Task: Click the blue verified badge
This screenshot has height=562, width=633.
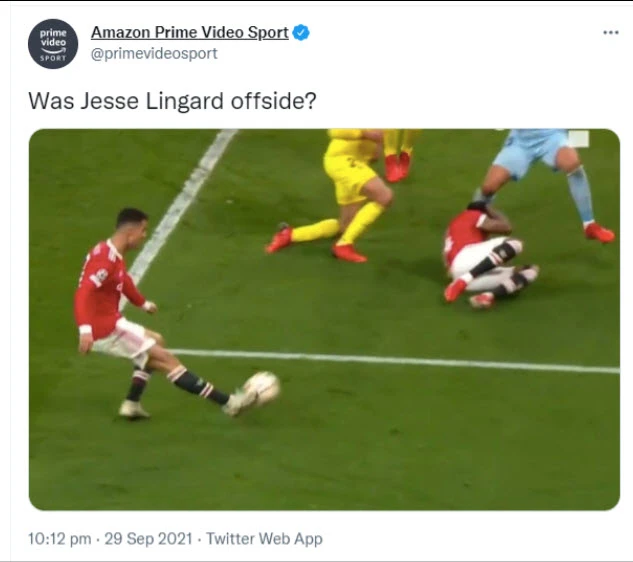Action: click(301, 33)
